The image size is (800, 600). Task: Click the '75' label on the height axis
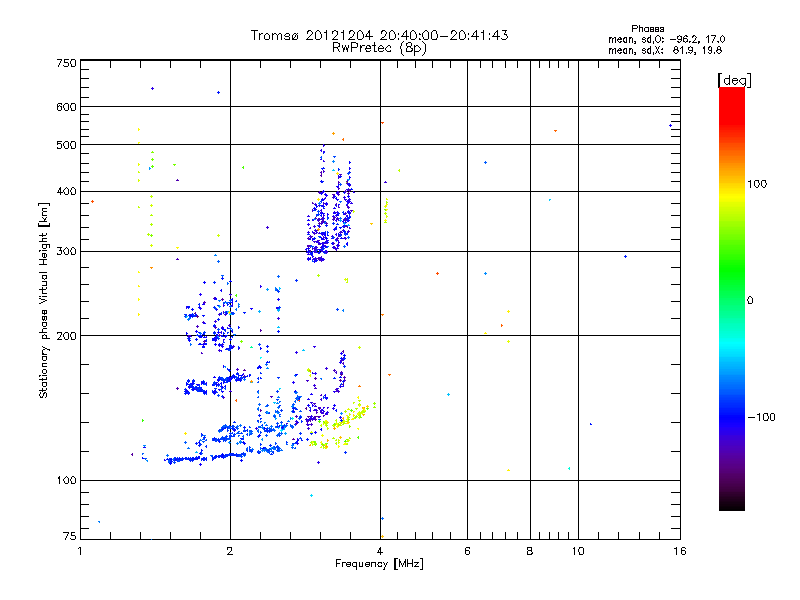coord(70,536)
